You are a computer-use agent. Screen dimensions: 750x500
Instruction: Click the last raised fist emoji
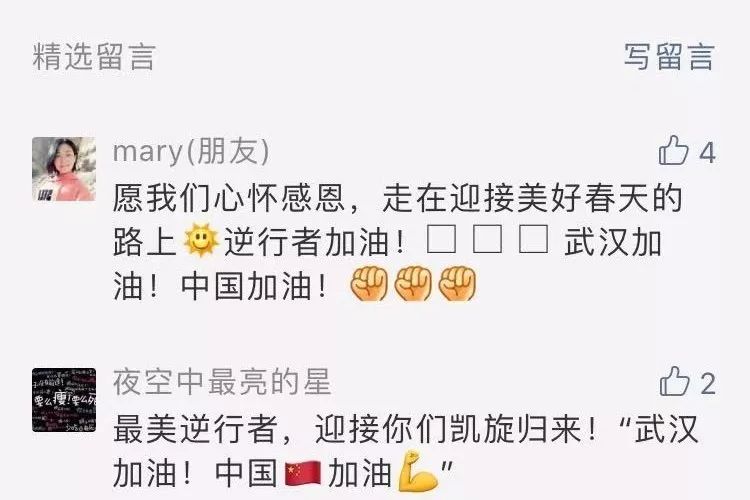[x=457, y=283]
